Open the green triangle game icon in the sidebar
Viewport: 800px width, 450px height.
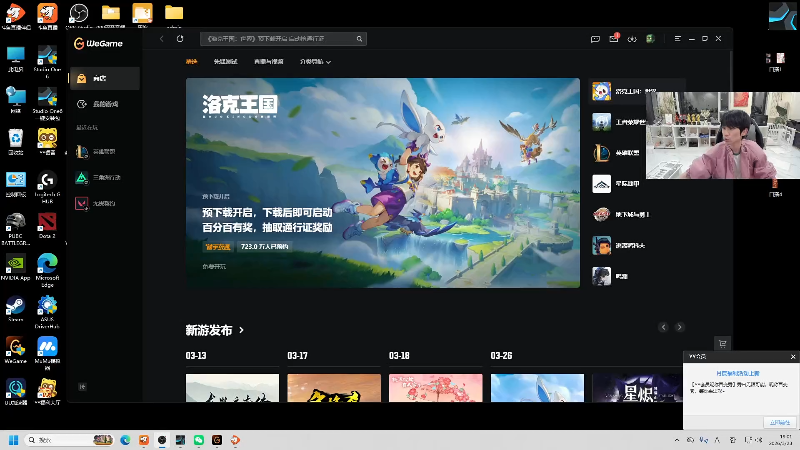(x=82, y=178)
